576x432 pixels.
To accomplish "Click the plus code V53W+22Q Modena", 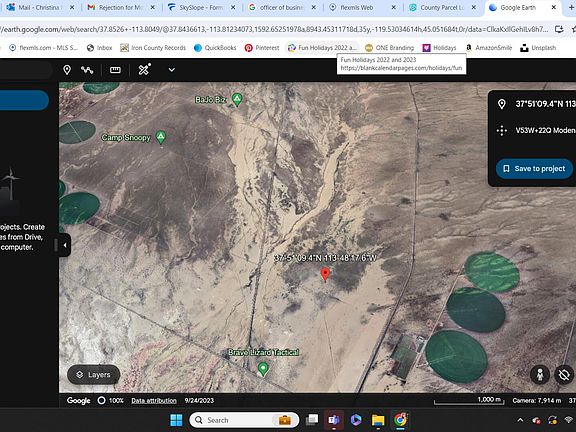I will coord(545,130).
